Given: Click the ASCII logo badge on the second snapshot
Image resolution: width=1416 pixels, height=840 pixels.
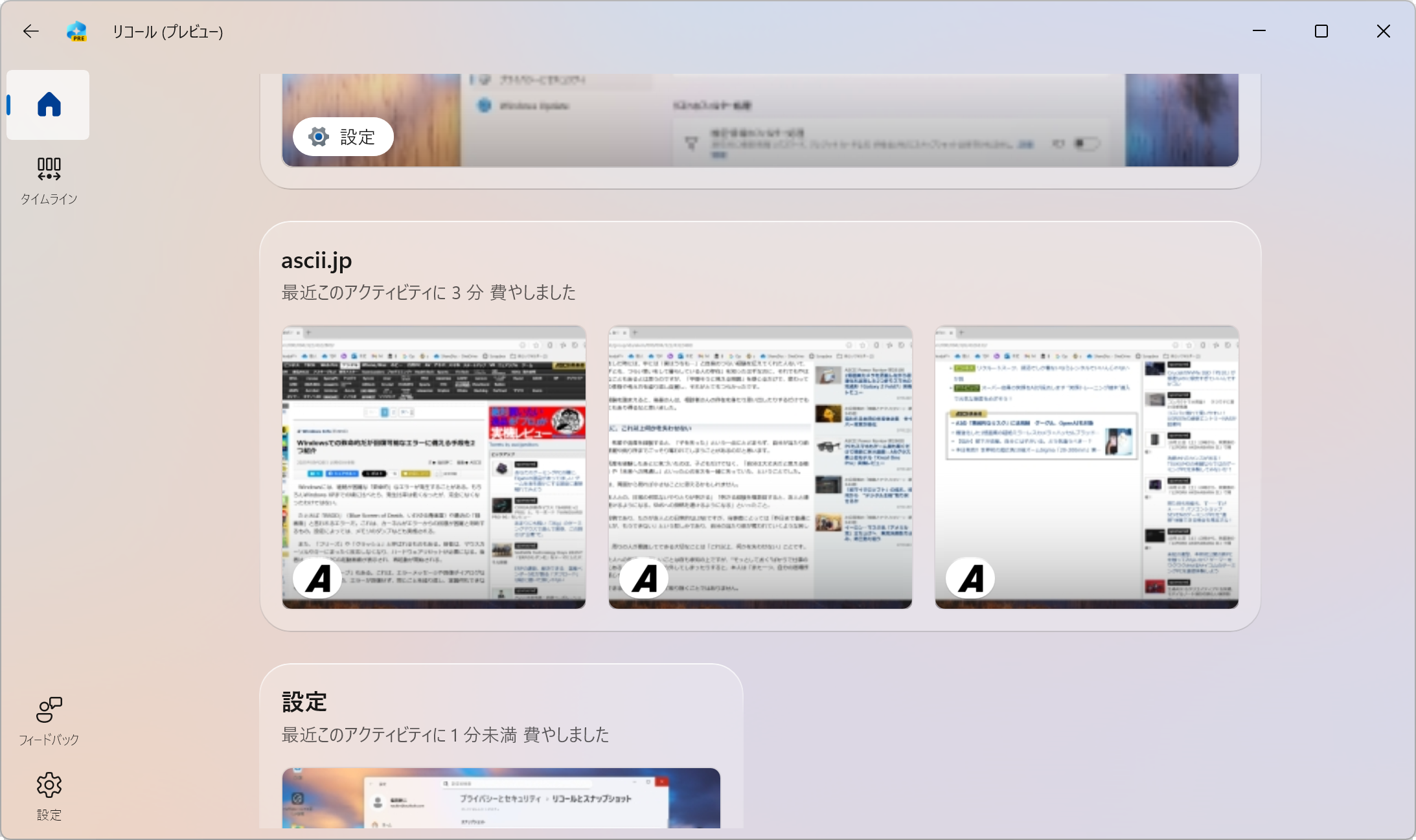Looking at the screenshot, I should (644, 578).
